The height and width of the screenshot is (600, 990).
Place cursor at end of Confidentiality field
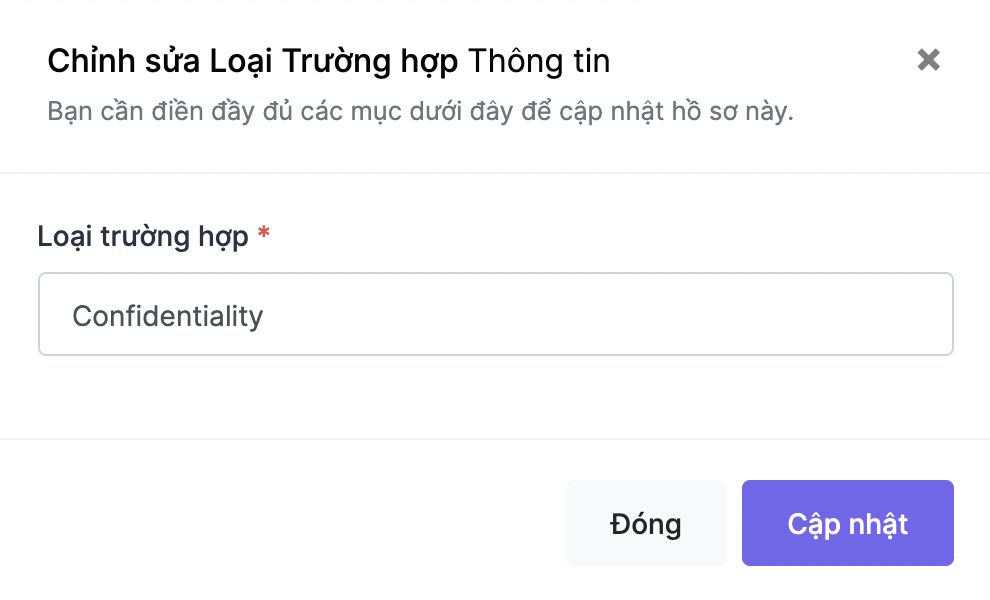[265, 316]
